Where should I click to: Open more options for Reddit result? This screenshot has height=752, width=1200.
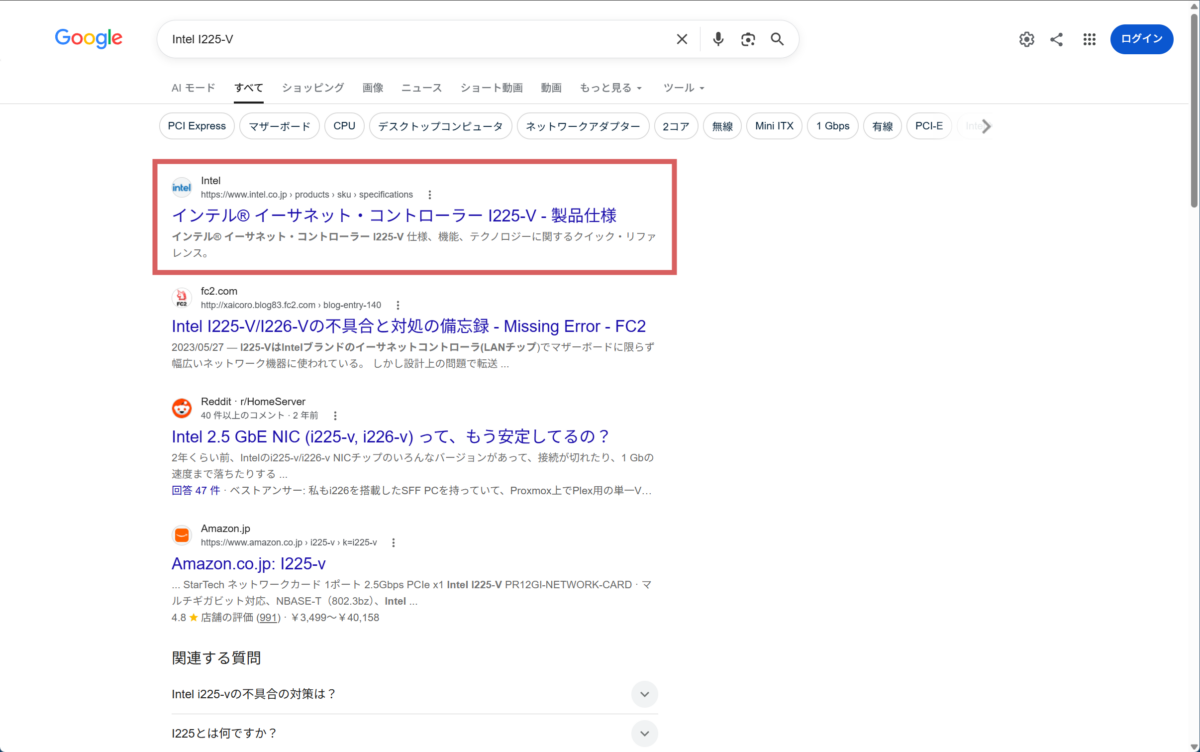coord(335,415)
